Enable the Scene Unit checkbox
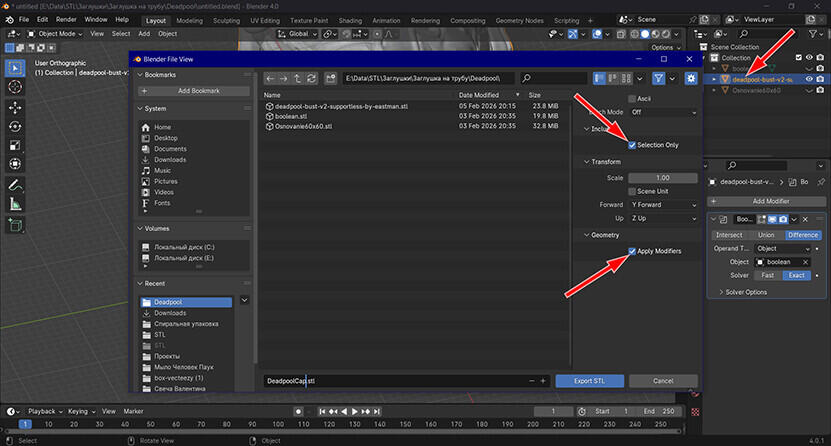 632,191
